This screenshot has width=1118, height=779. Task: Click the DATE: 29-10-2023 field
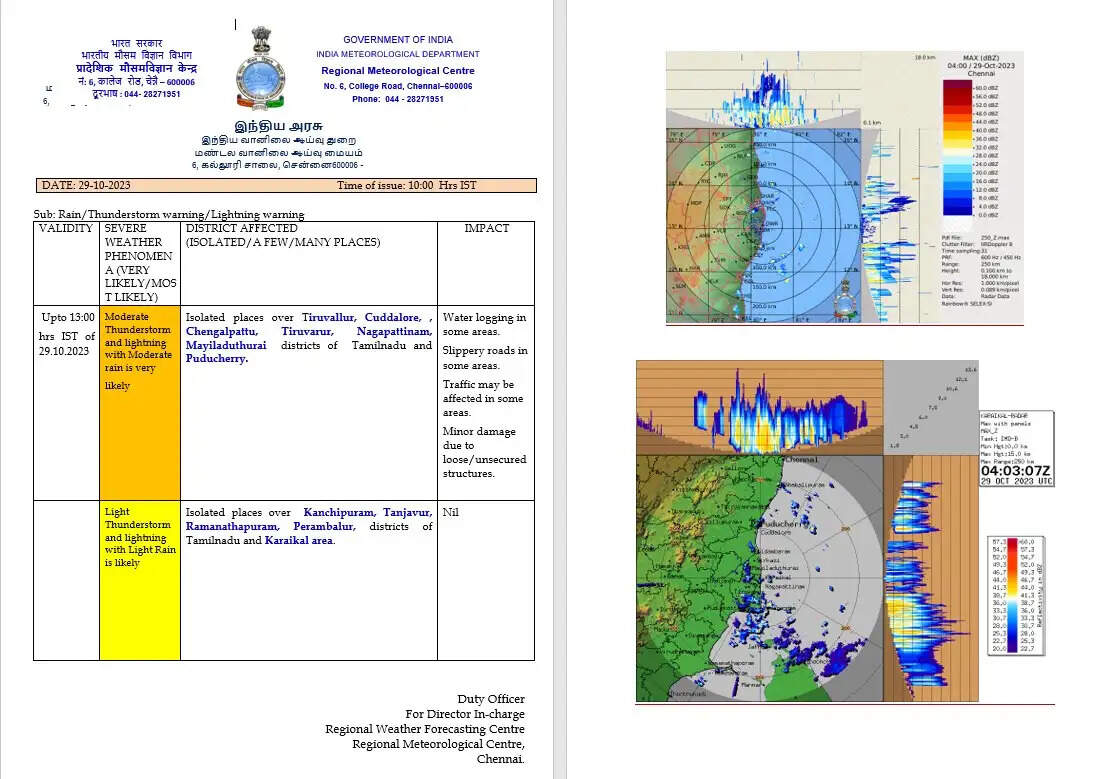click(x=86, y=186)
